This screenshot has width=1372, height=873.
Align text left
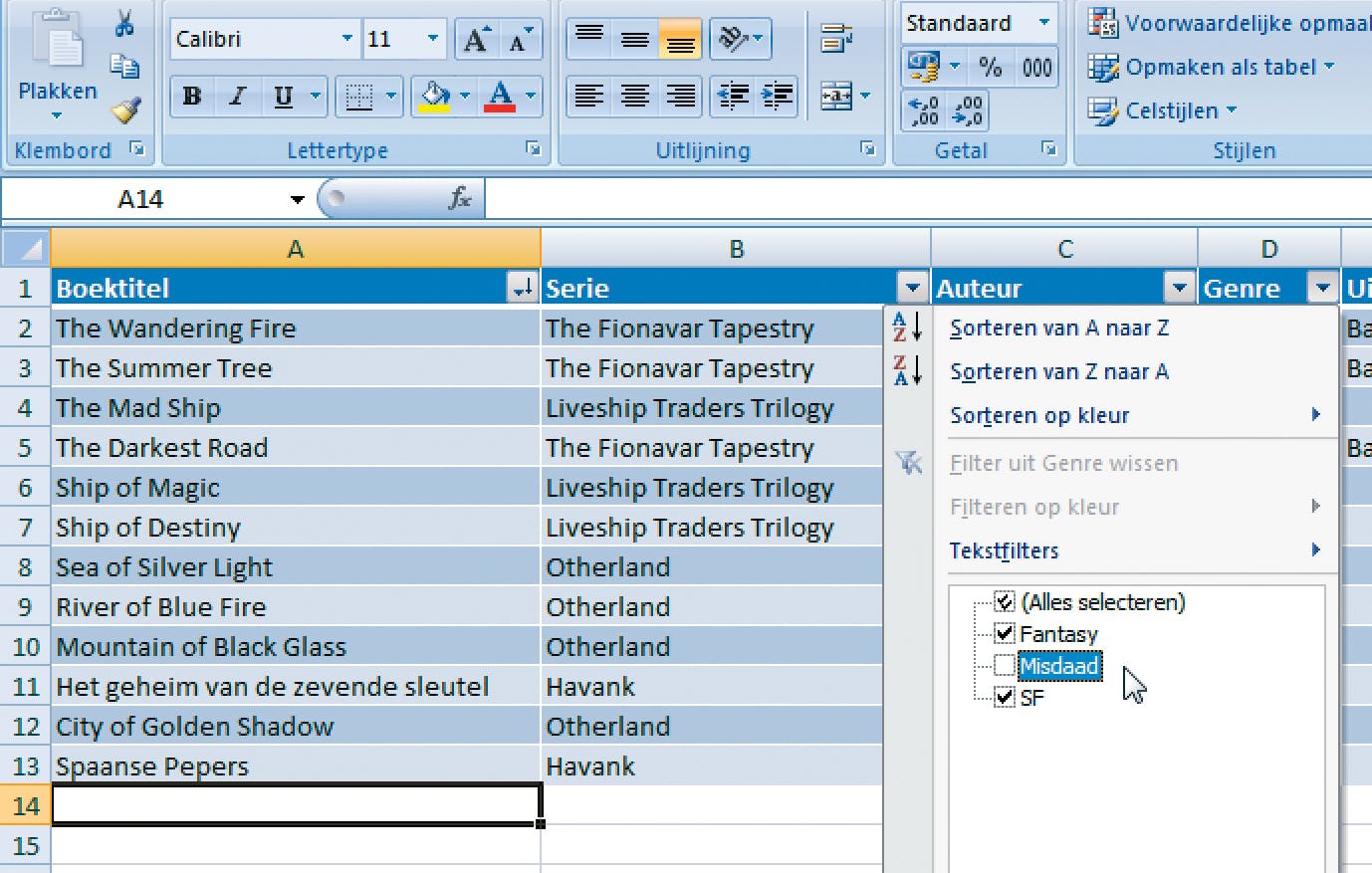coord(589,96)
